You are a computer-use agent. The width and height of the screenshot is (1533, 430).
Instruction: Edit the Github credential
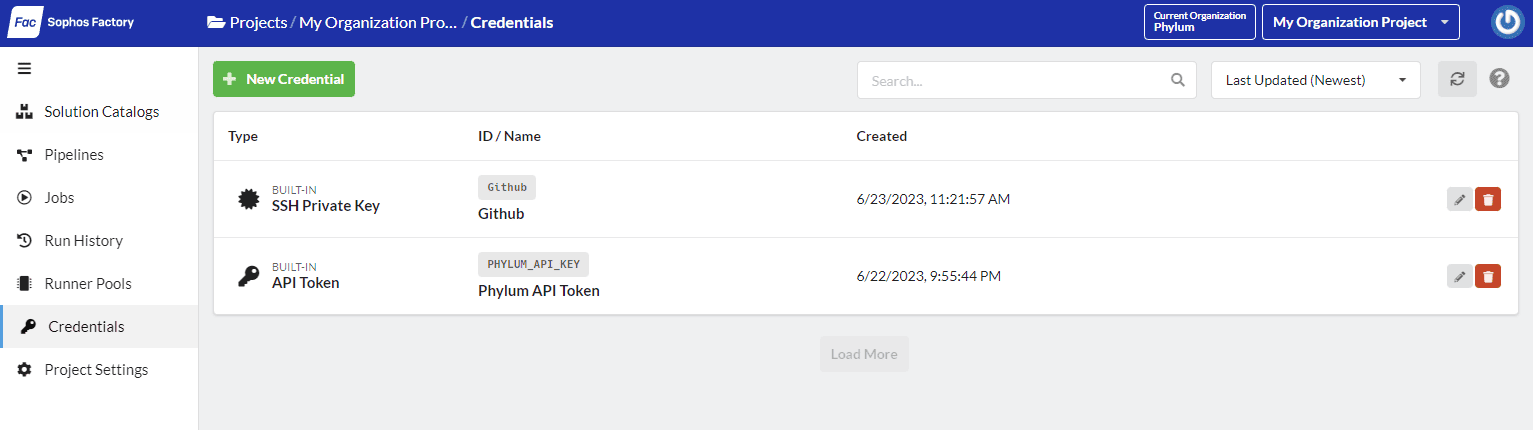pyautogui.click(x=1460, y=199)
